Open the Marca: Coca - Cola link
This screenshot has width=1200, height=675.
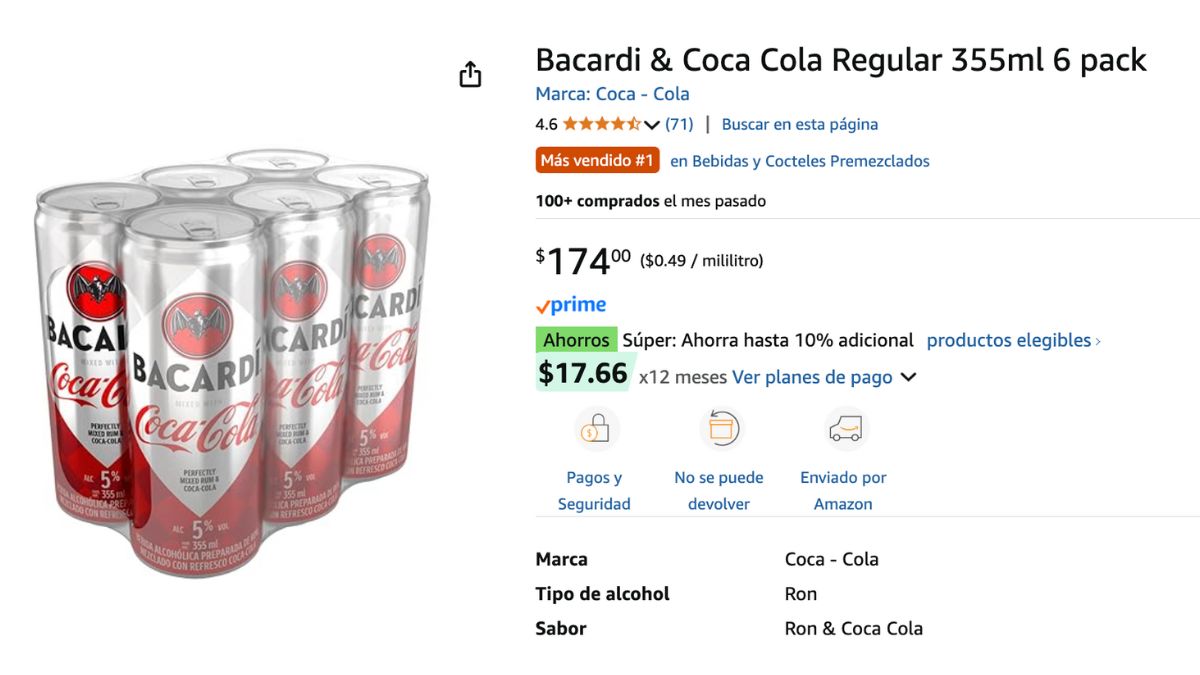point(612,94)
